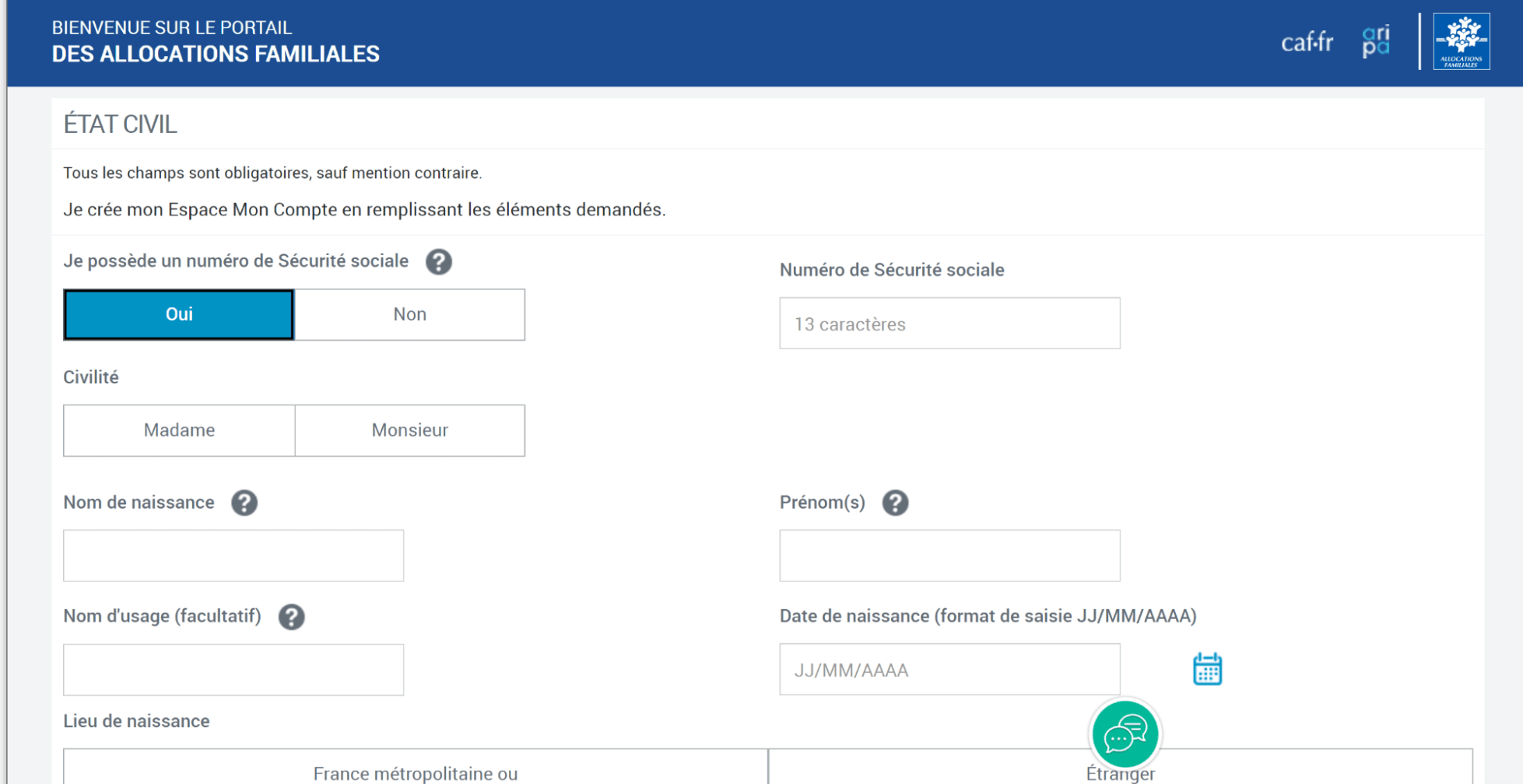The height and width of the screenshot is (784, 1523).
Task: Select France métropolitaine as birthplace
Action: (416, 770)
